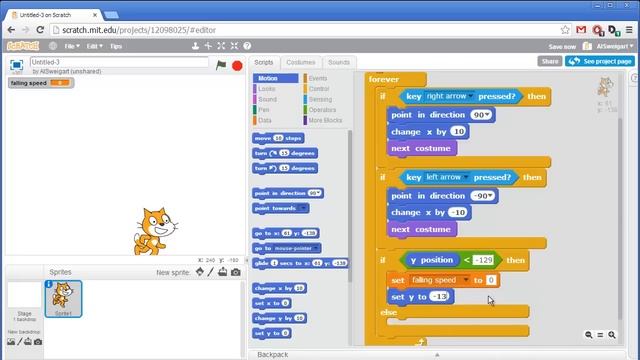
Task: Click See project page button
Action: tap(600, 61)
